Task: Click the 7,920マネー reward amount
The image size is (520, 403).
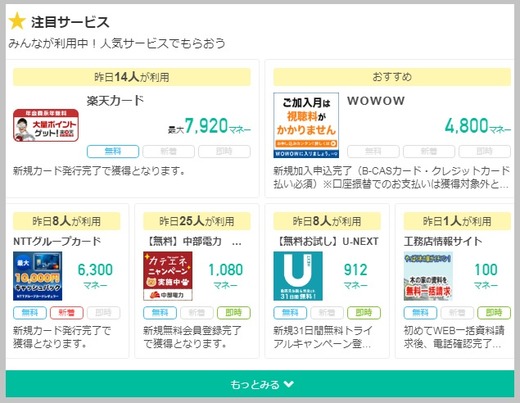Action: pyautogui.click(x=209, y=126)
